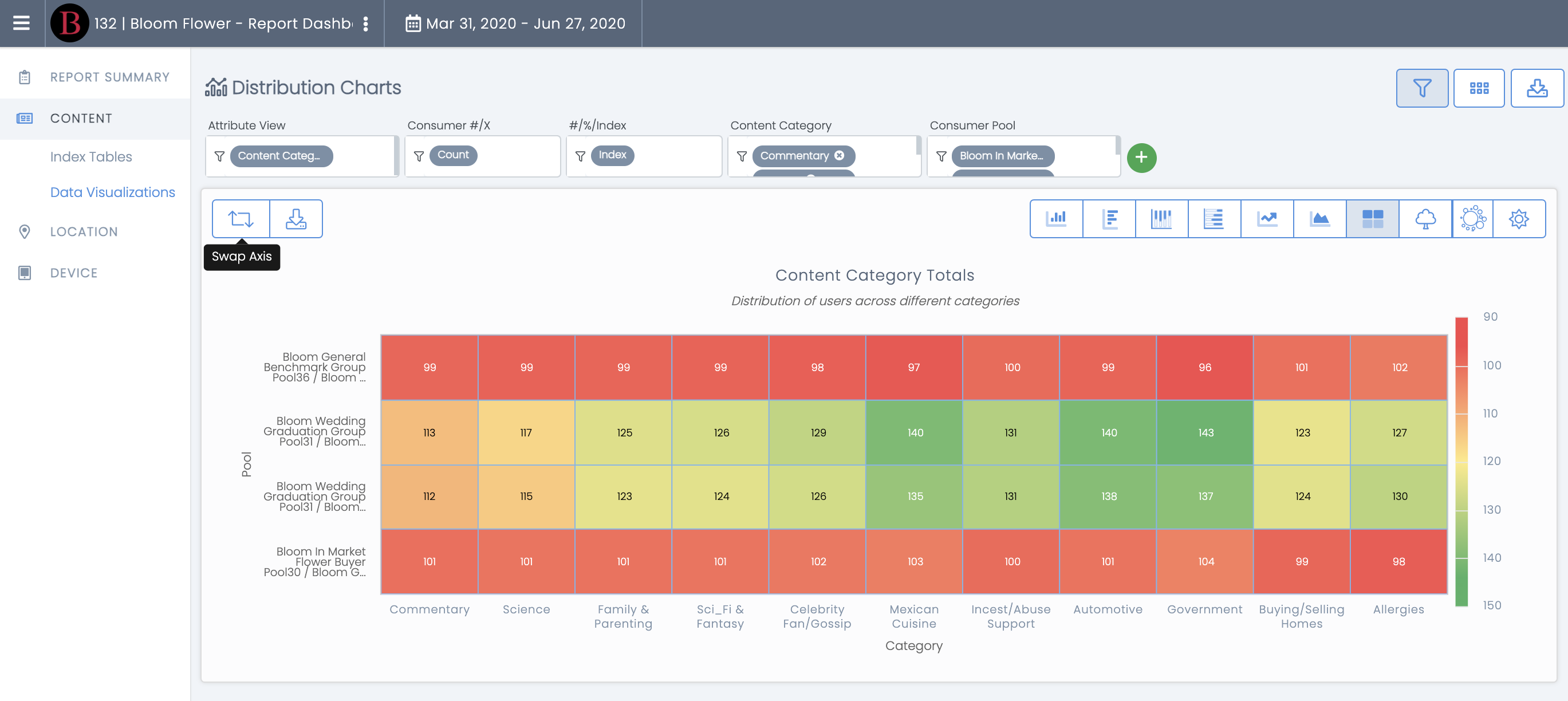Remove the Commentary filter chip

tap(840, 156)
